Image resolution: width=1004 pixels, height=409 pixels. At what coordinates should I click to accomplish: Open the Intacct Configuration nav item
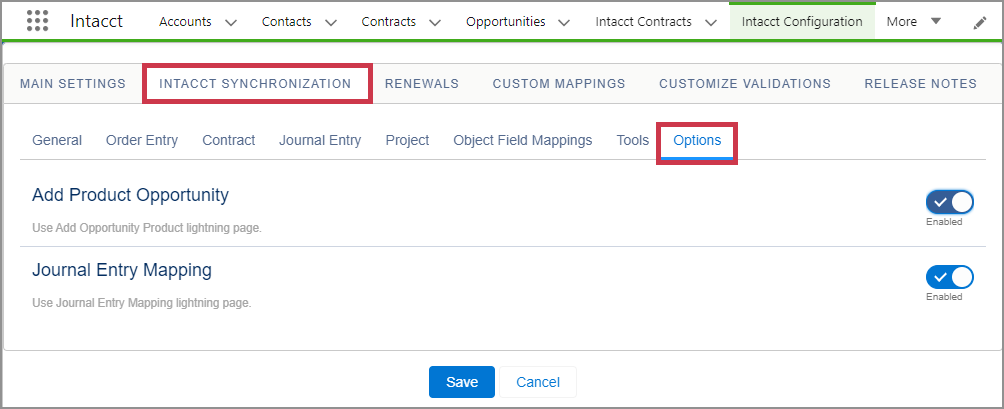[802, 21]
